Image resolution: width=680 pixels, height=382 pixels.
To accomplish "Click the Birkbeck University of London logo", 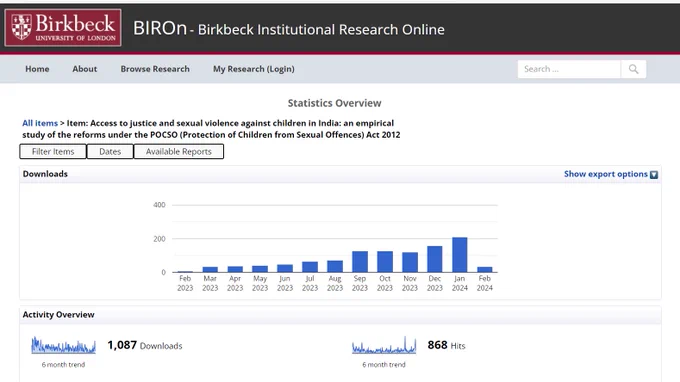I will tap(63, 27).
